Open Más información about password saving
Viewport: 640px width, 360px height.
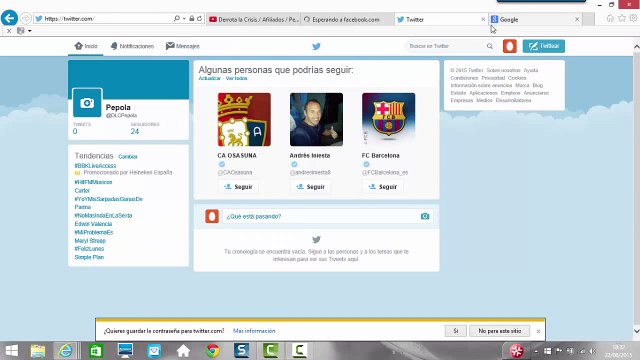[x=254, y=331]
